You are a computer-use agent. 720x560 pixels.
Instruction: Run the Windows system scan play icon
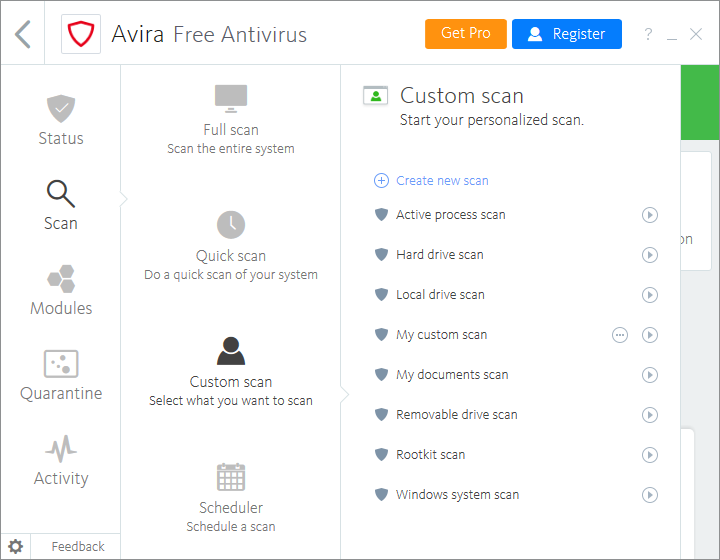pos(650,495)
